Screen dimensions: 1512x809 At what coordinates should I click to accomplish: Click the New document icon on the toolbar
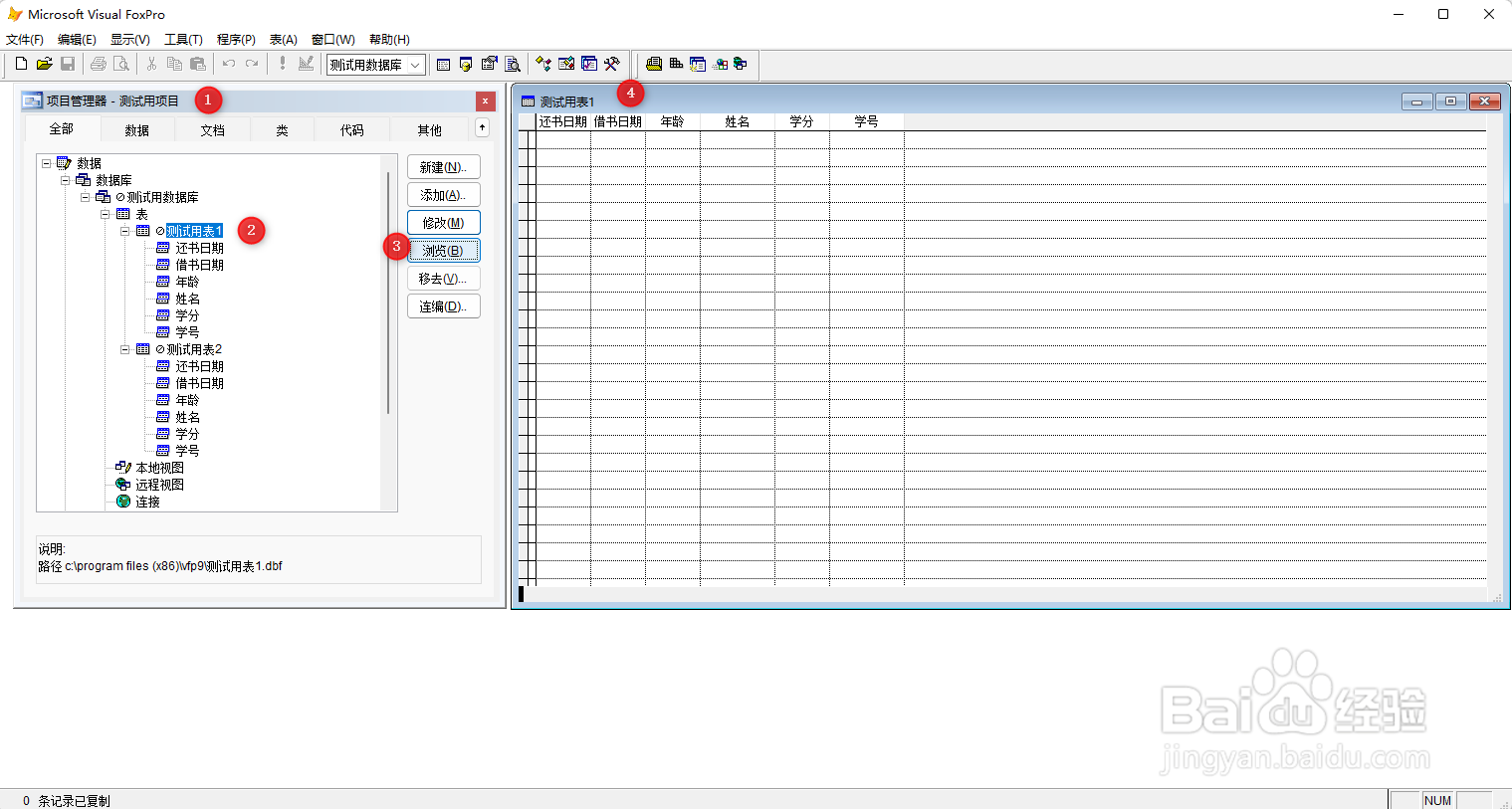(x=20, y=64)
